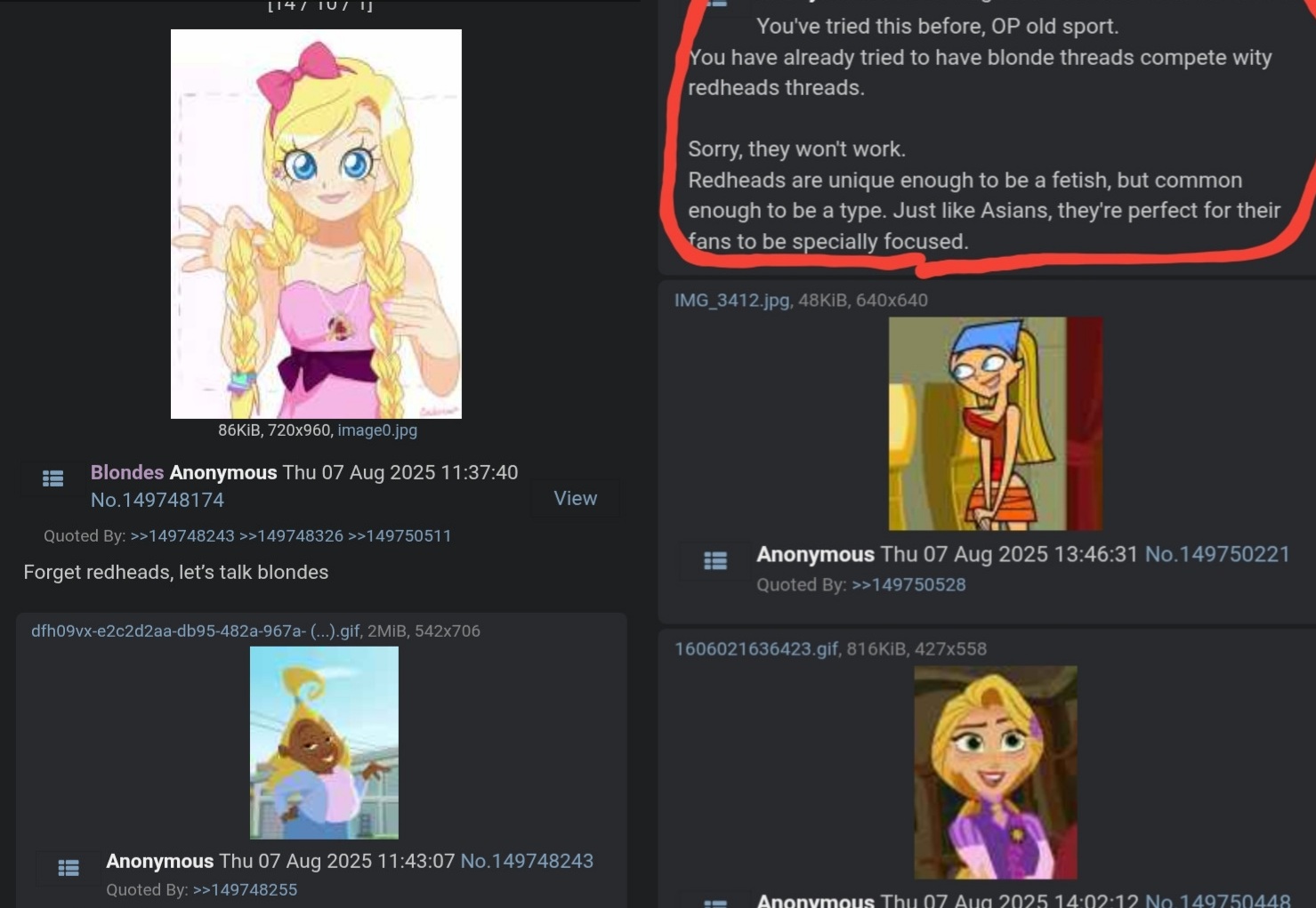Expand Rapunzel gif thumbnail
The image size is (1316, 908).
996,772
